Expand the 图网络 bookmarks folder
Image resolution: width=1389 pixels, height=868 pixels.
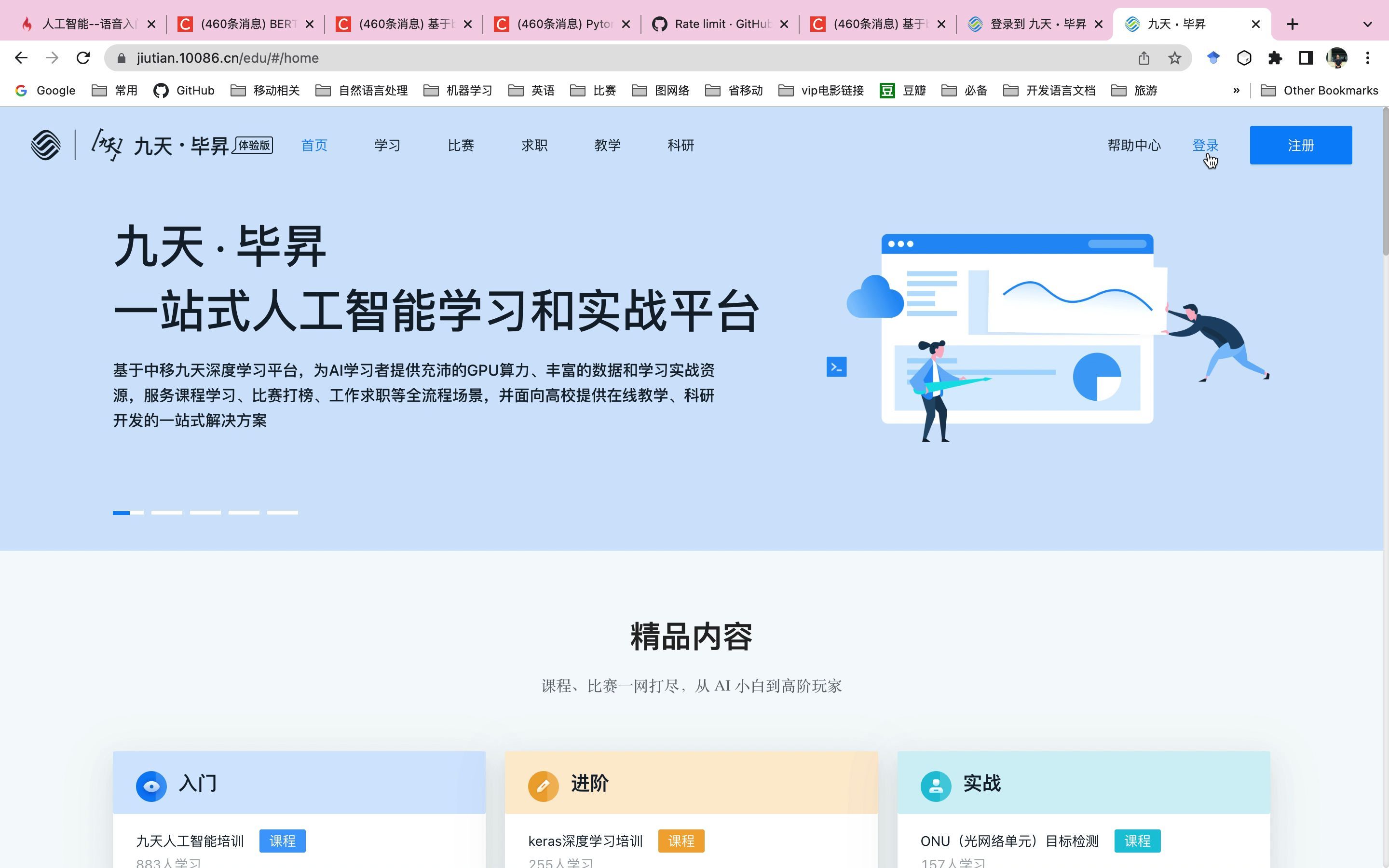coord(661,90)
